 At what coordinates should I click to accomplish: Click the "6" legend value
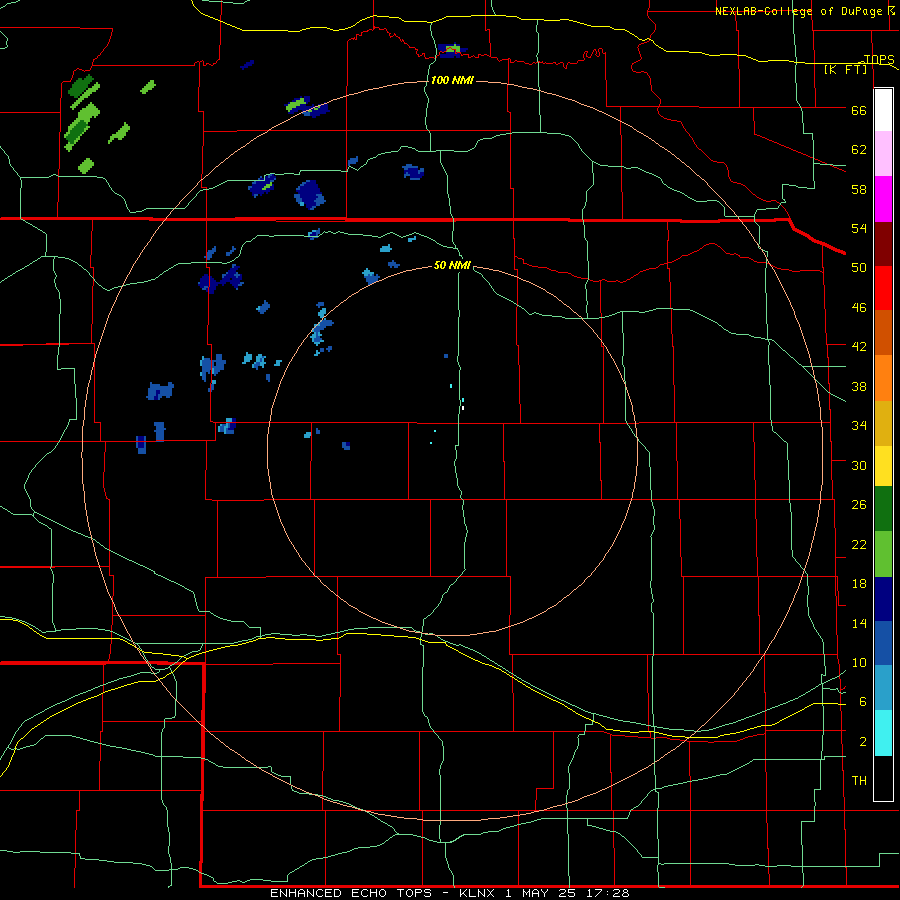pos(863,701)
